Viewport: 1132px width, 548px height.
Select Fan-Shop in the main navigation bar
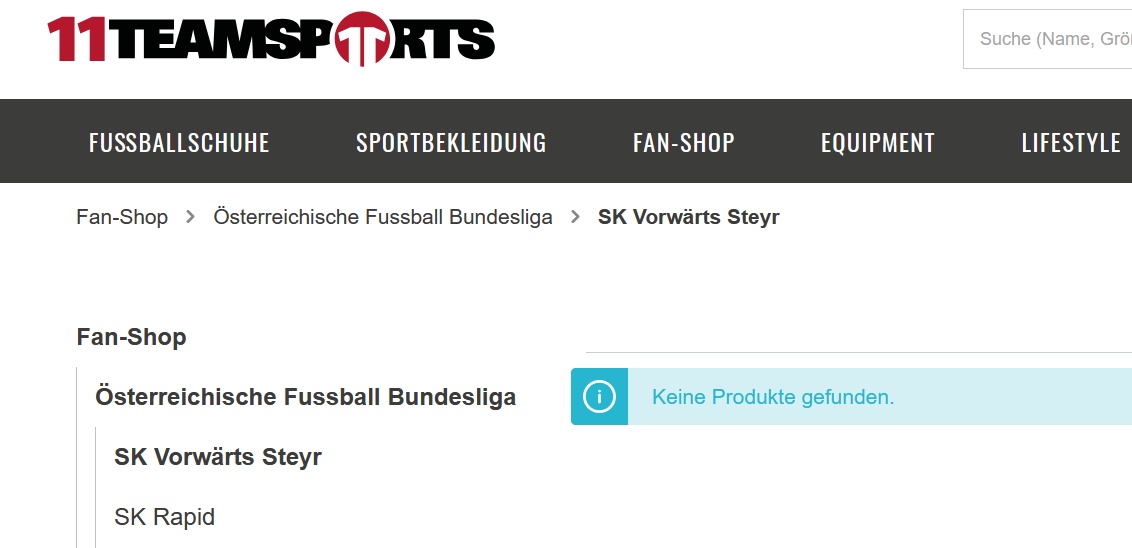click(x=684, y=142)
